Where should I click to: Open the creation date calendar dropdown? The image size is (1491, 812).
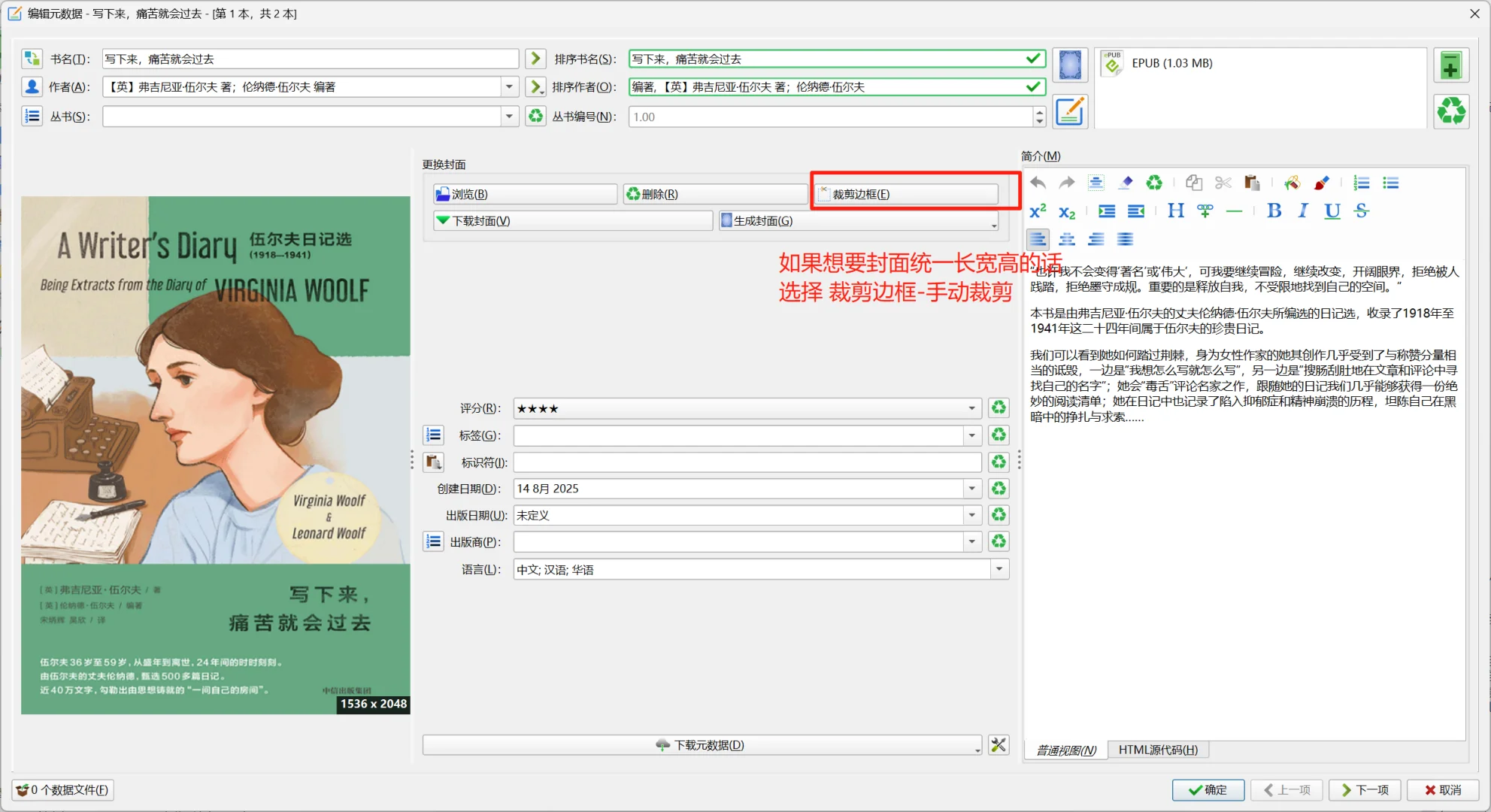pyautogui.click(x=971, y=489)
